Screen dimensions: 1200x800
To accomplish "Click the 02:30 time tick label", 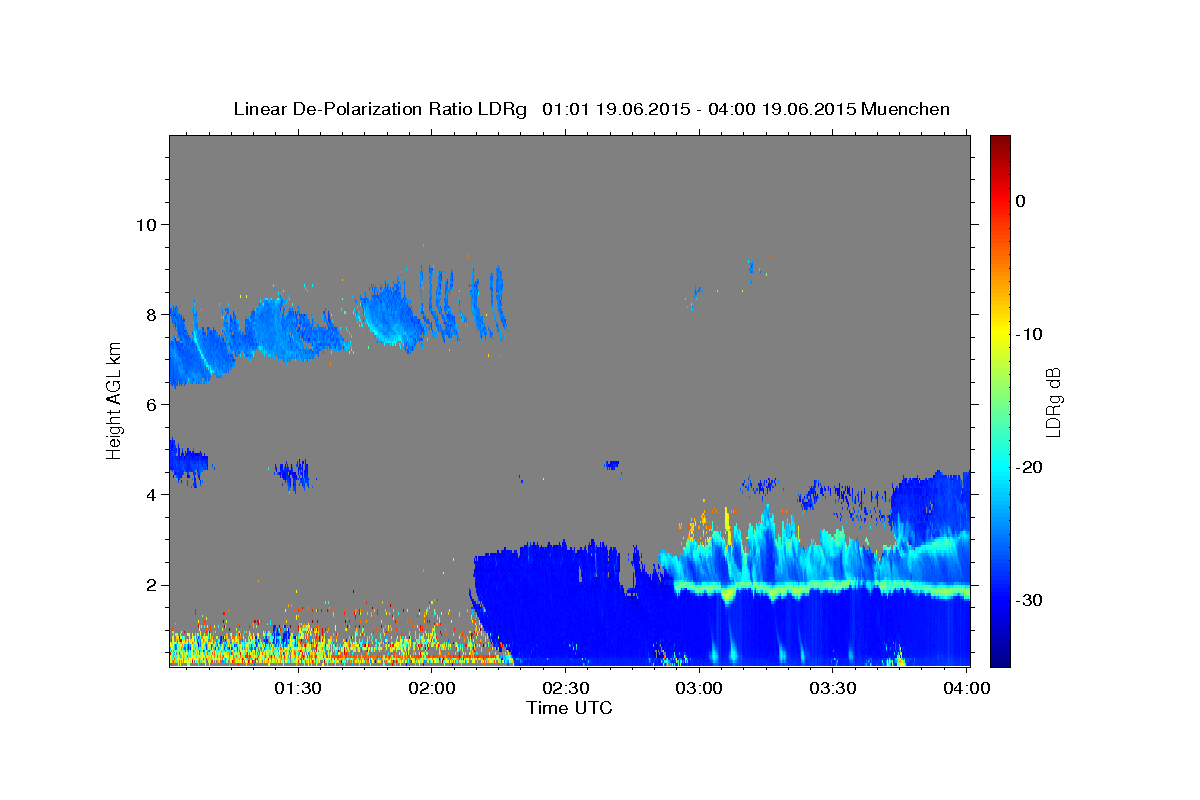I will coord(565,688).
